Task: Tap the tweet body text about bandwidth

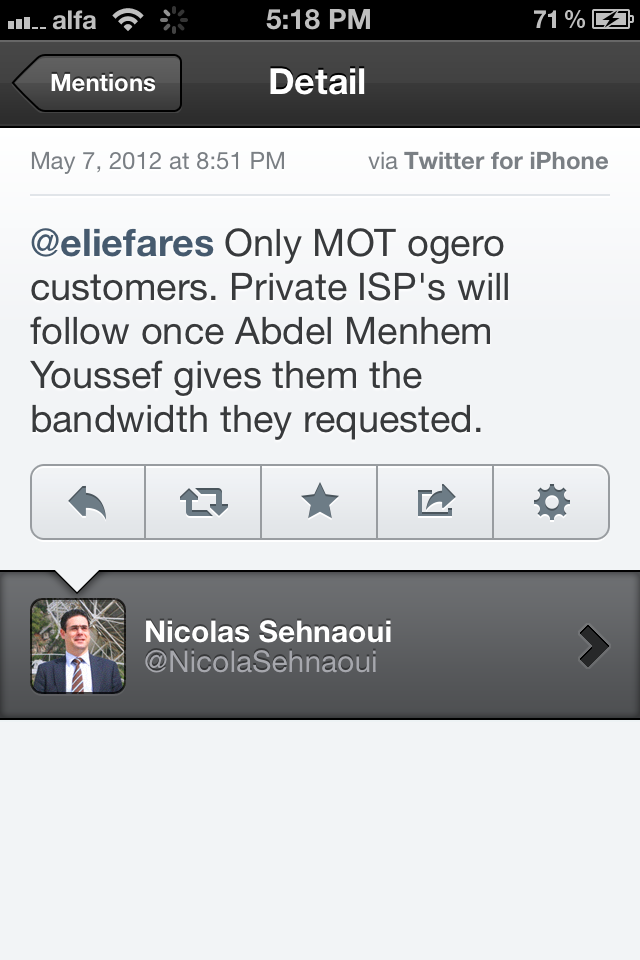Action: 270,332
